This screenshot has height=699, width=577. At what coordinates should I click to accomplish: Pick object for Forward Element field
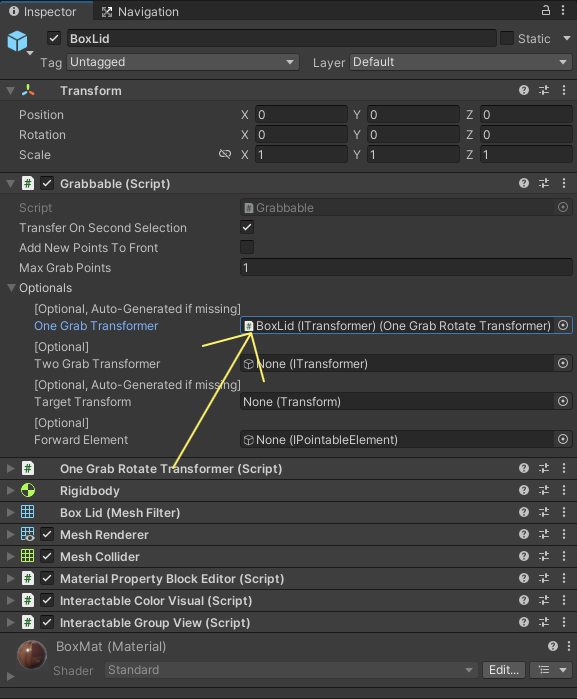[563, 440]
